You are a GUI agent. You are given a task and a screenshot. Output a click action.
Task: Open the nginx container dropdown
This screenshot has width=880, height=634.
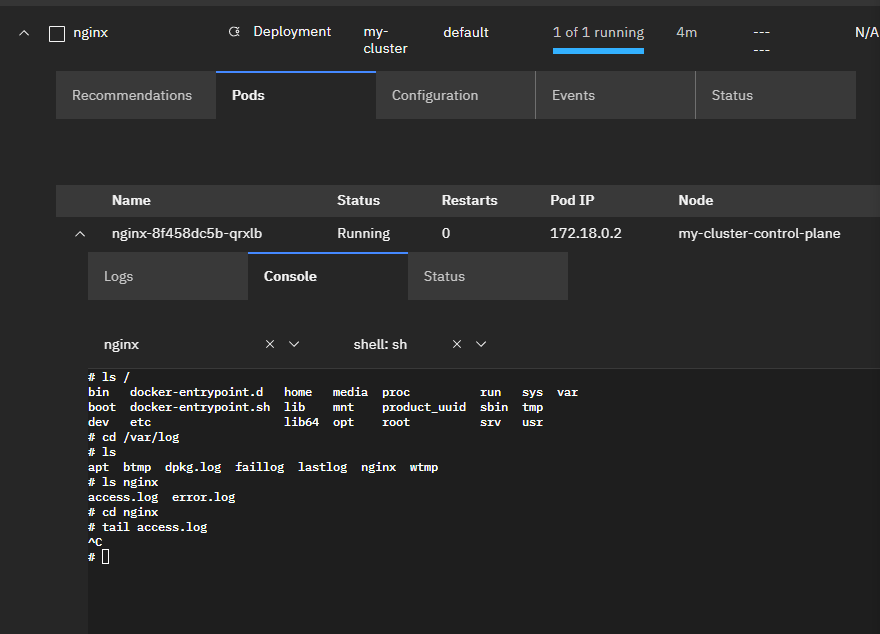click(x=294, y=344)
